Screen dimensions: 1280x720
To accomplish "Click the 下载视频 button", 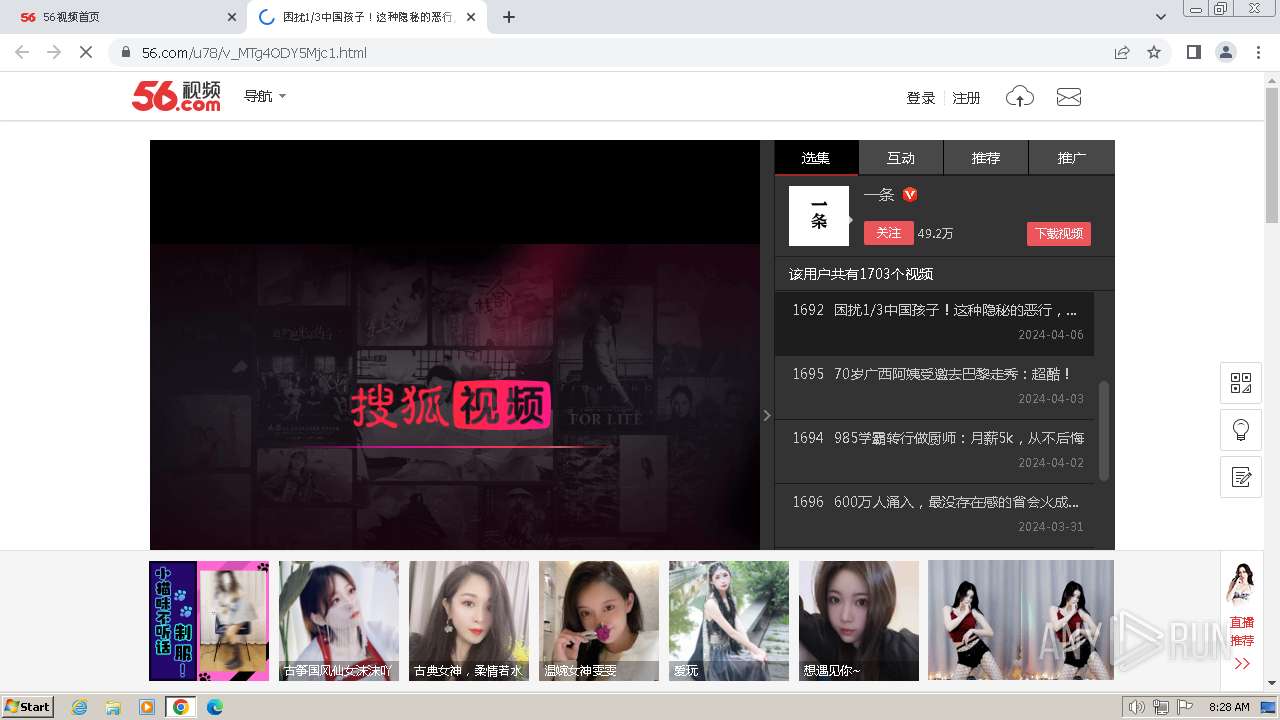I will [1059, 233].
